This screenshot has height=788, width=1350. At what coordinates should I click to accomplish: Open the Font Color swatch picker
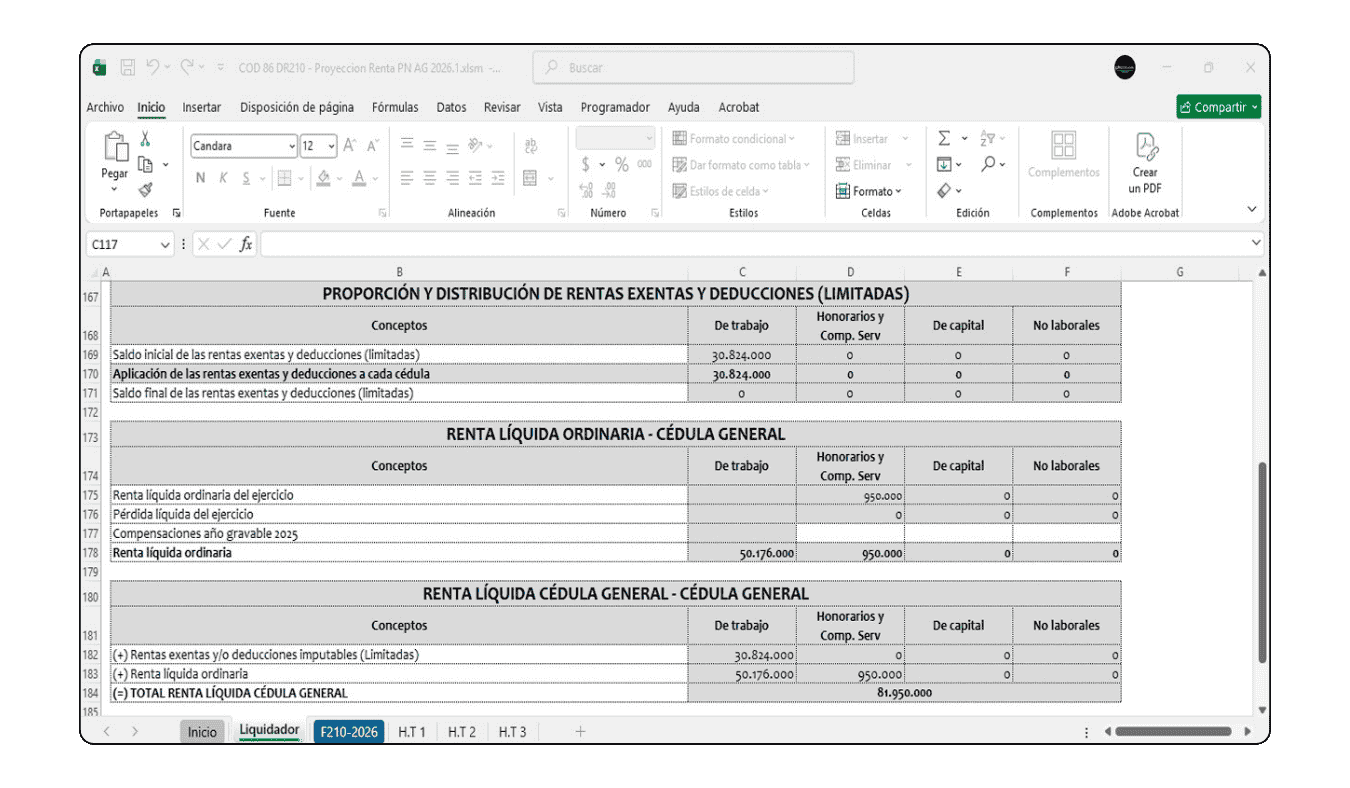(x=358, y=178)
